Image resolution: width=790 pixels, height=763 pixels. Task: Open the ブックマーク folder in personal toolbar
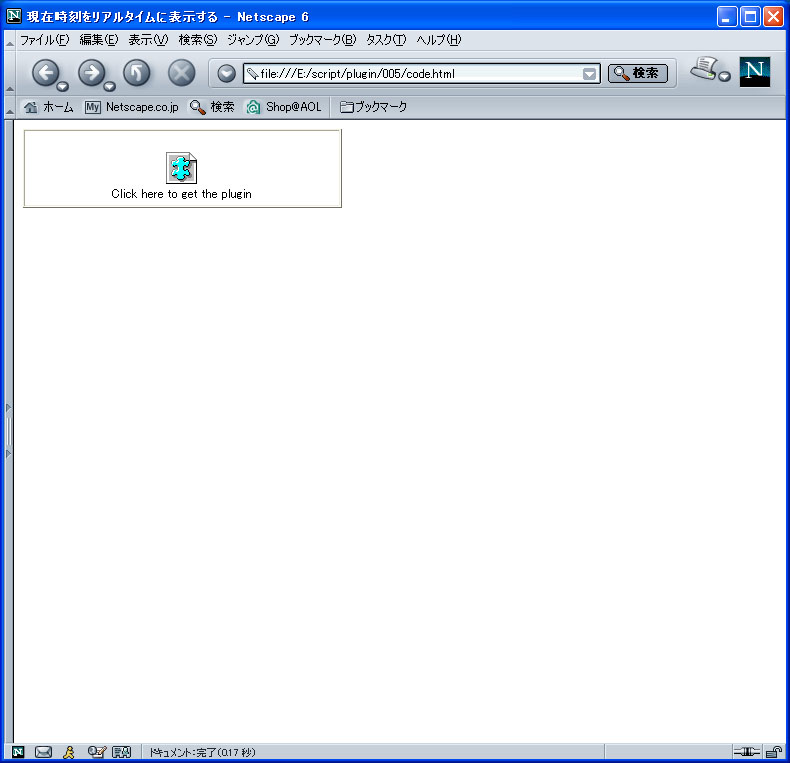click(373, 107)
